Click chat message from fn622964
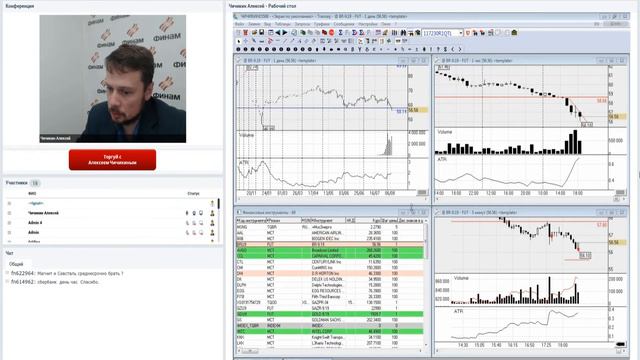 [x=67, y=273]
